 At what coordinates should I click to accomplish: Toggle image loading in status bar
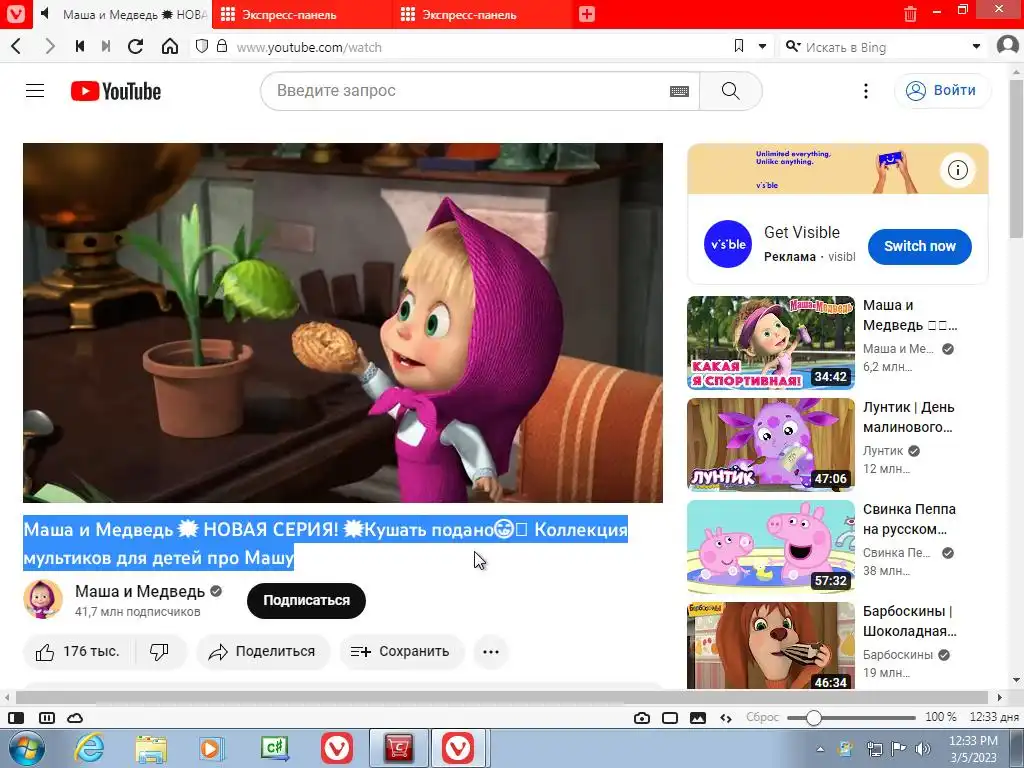(697, 718)
